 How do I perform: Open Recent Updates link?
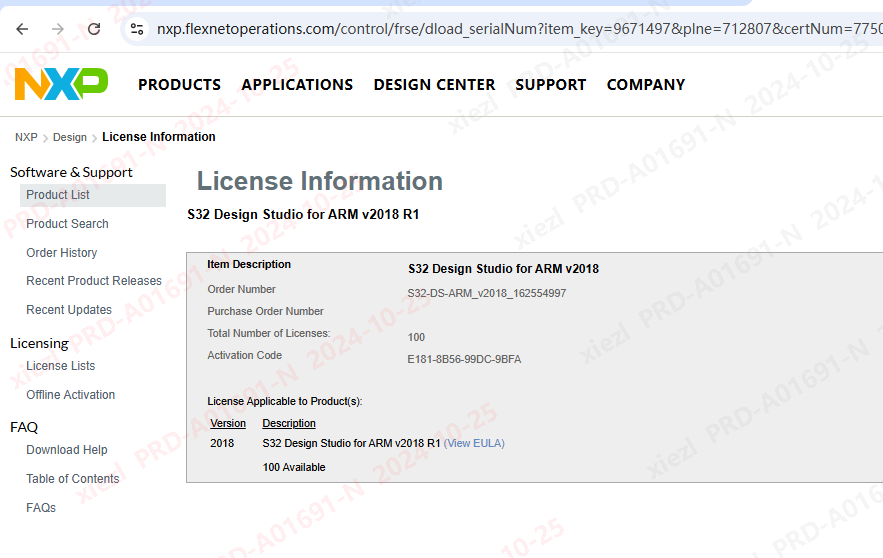coord(69,310)
